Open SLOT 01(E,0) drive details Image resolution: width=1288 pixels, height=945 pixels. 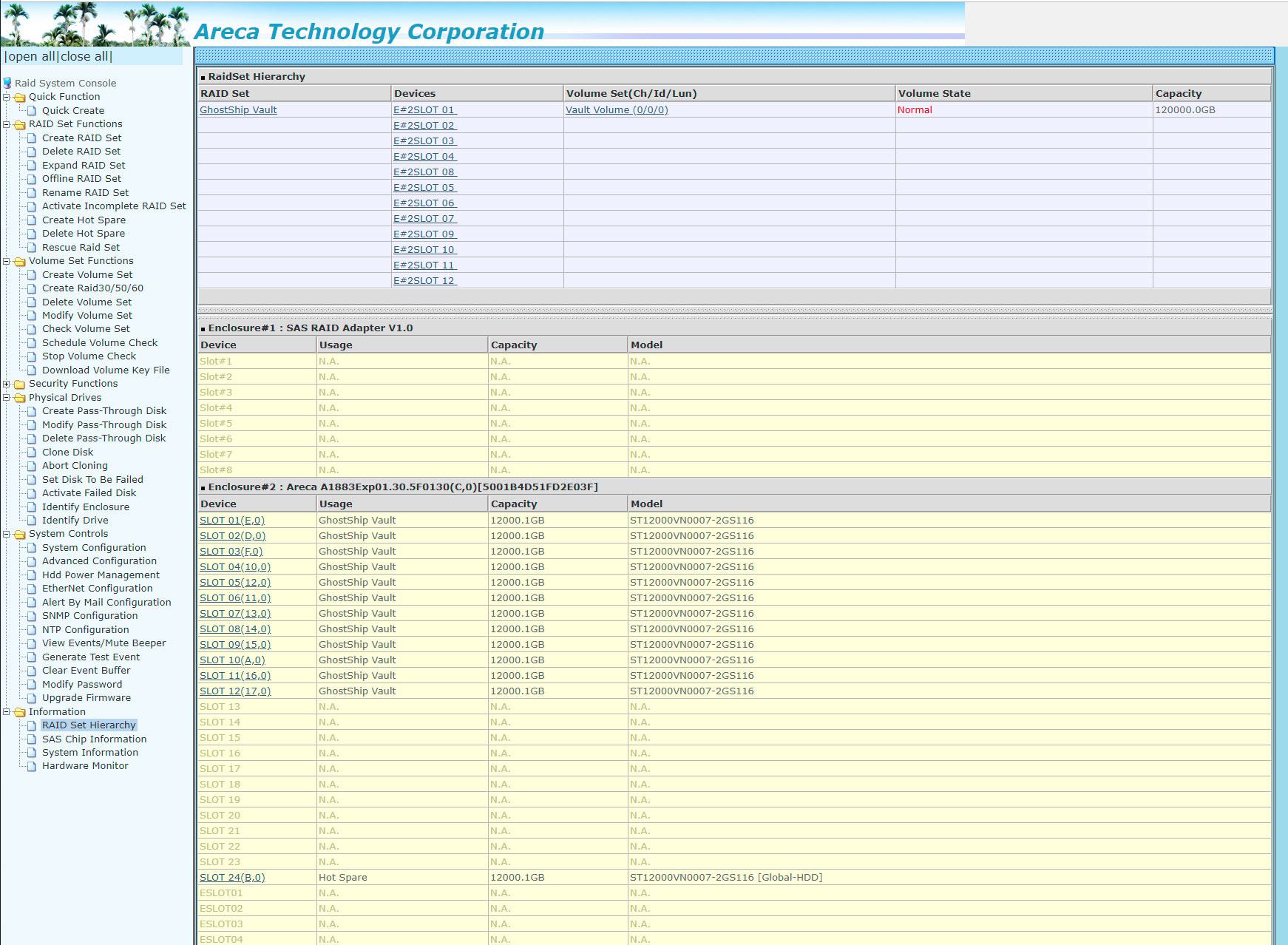coord(232,521)
